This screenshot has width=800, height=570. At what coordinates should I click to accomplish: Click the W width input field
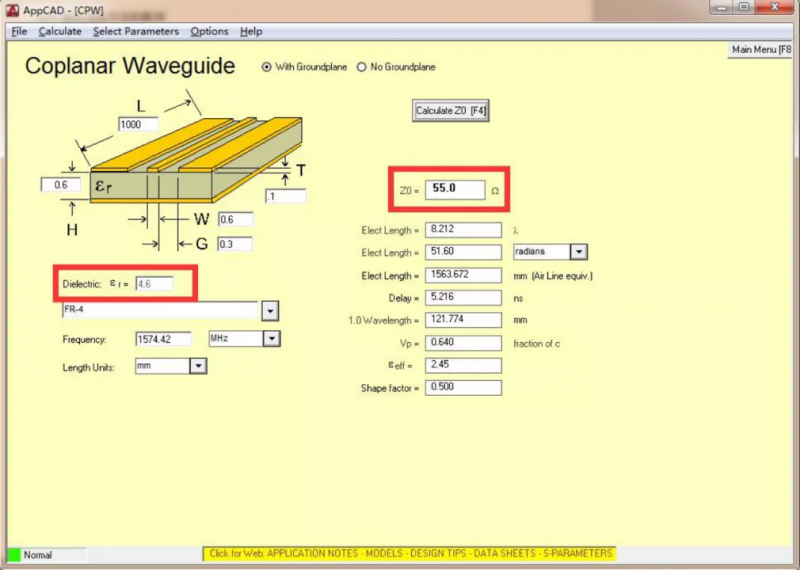234,220
